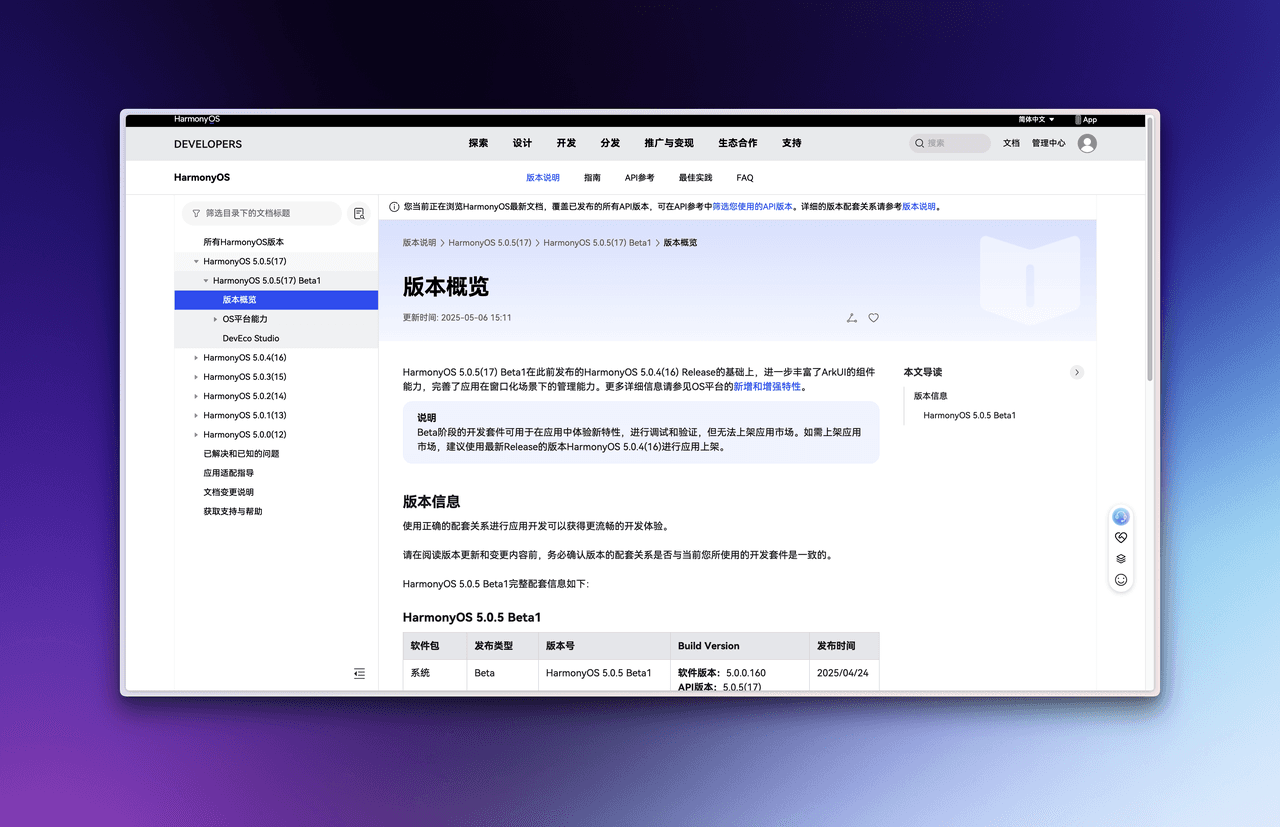
Task: Follow the 筛选您使用的API版本 link
Action: click(x=752, y=207)
